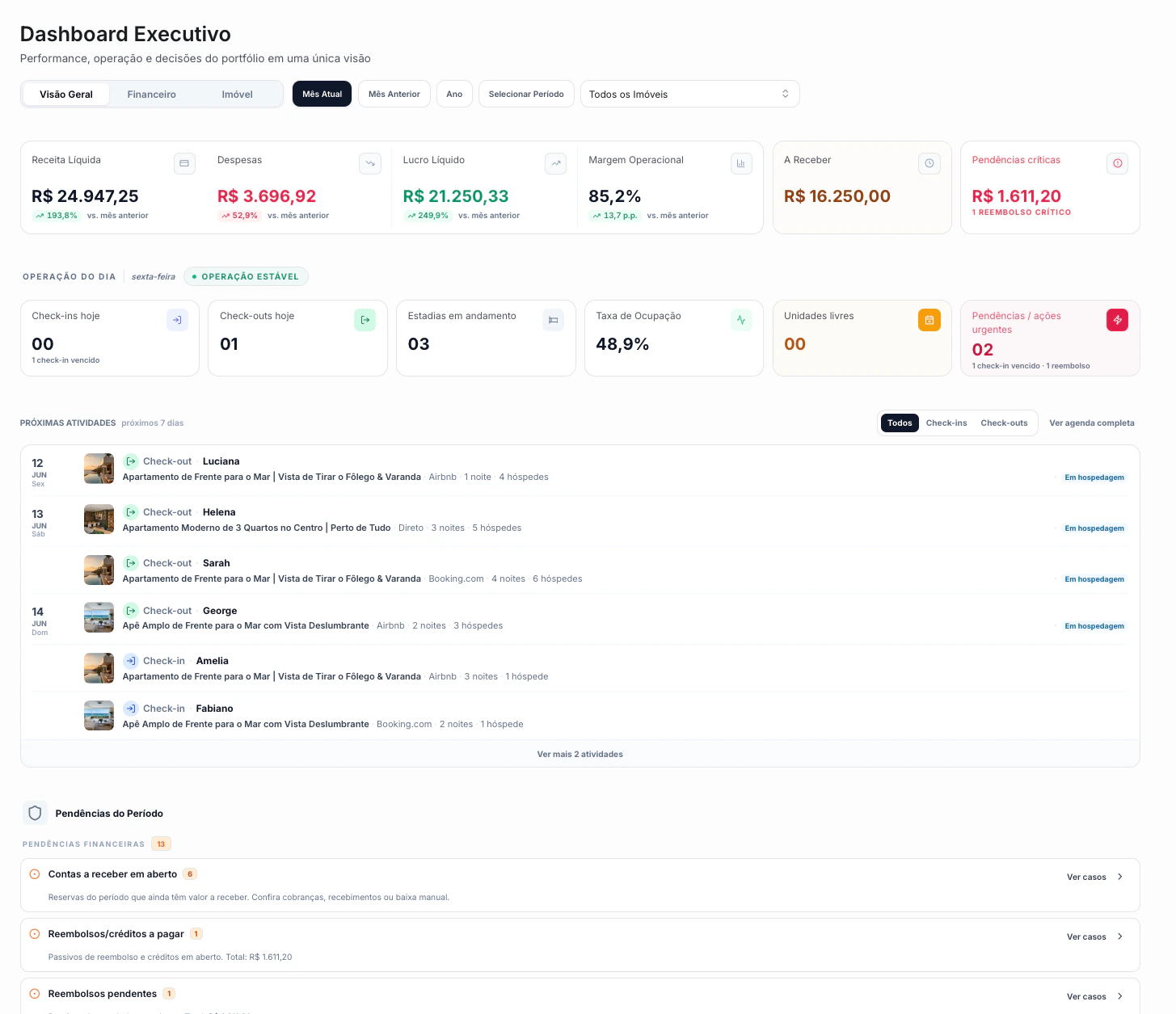Expand Reembolsos pendentes chevron arrow
Image resolution: width=1176 pixels, height=1014 pixels.
(x=1119, y=996)
